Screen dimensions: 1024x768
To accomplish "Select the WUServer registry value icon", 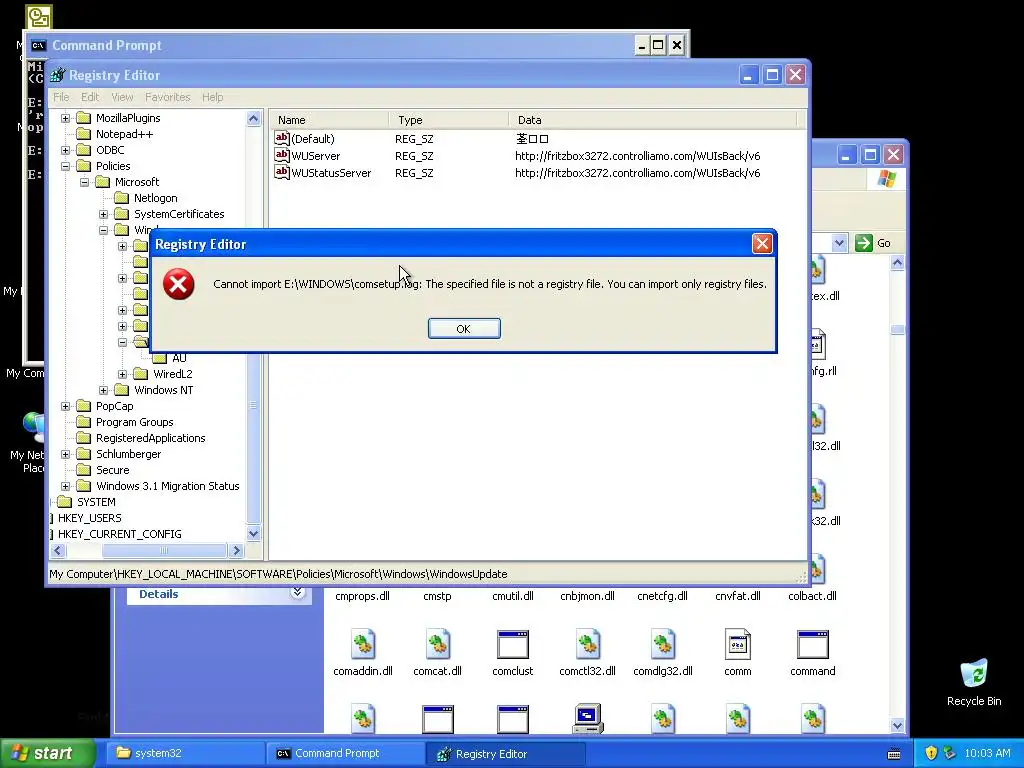I will [281, 155].
